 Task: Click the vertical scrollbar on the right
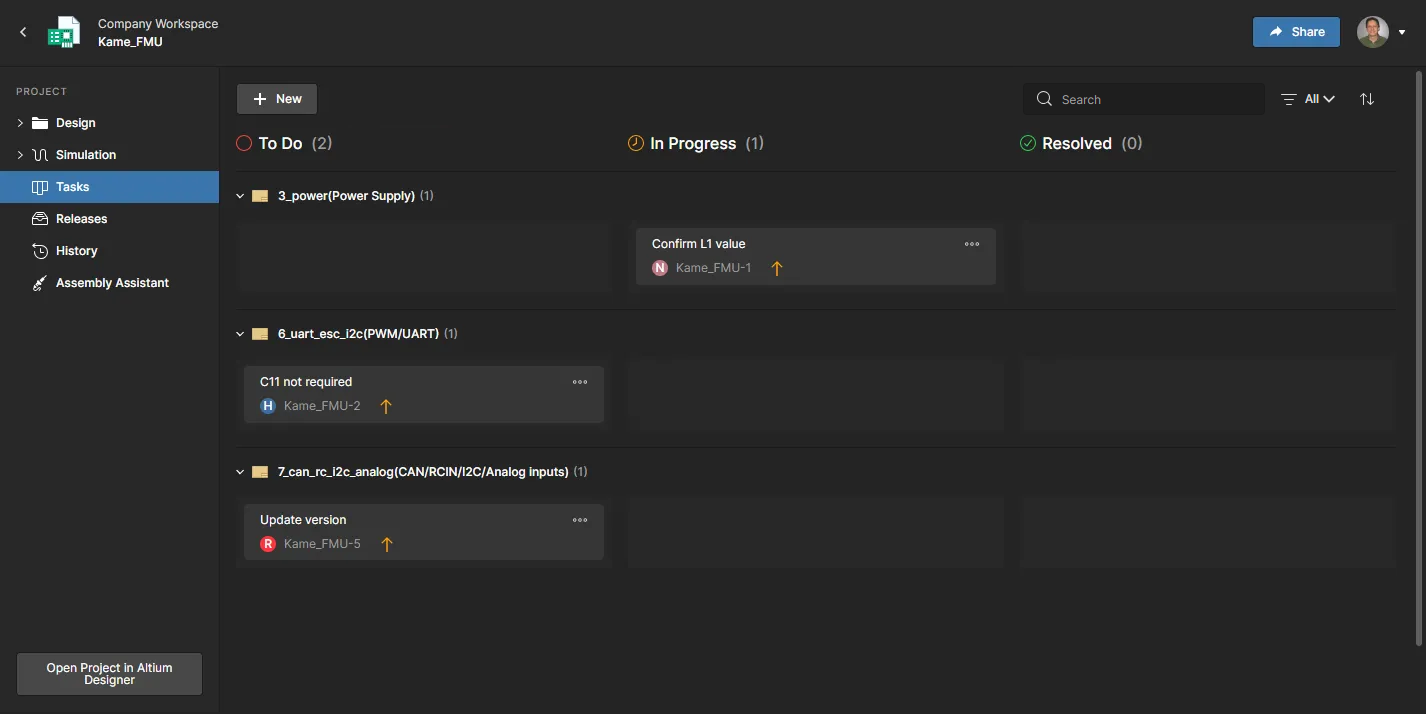point(1419,358)
